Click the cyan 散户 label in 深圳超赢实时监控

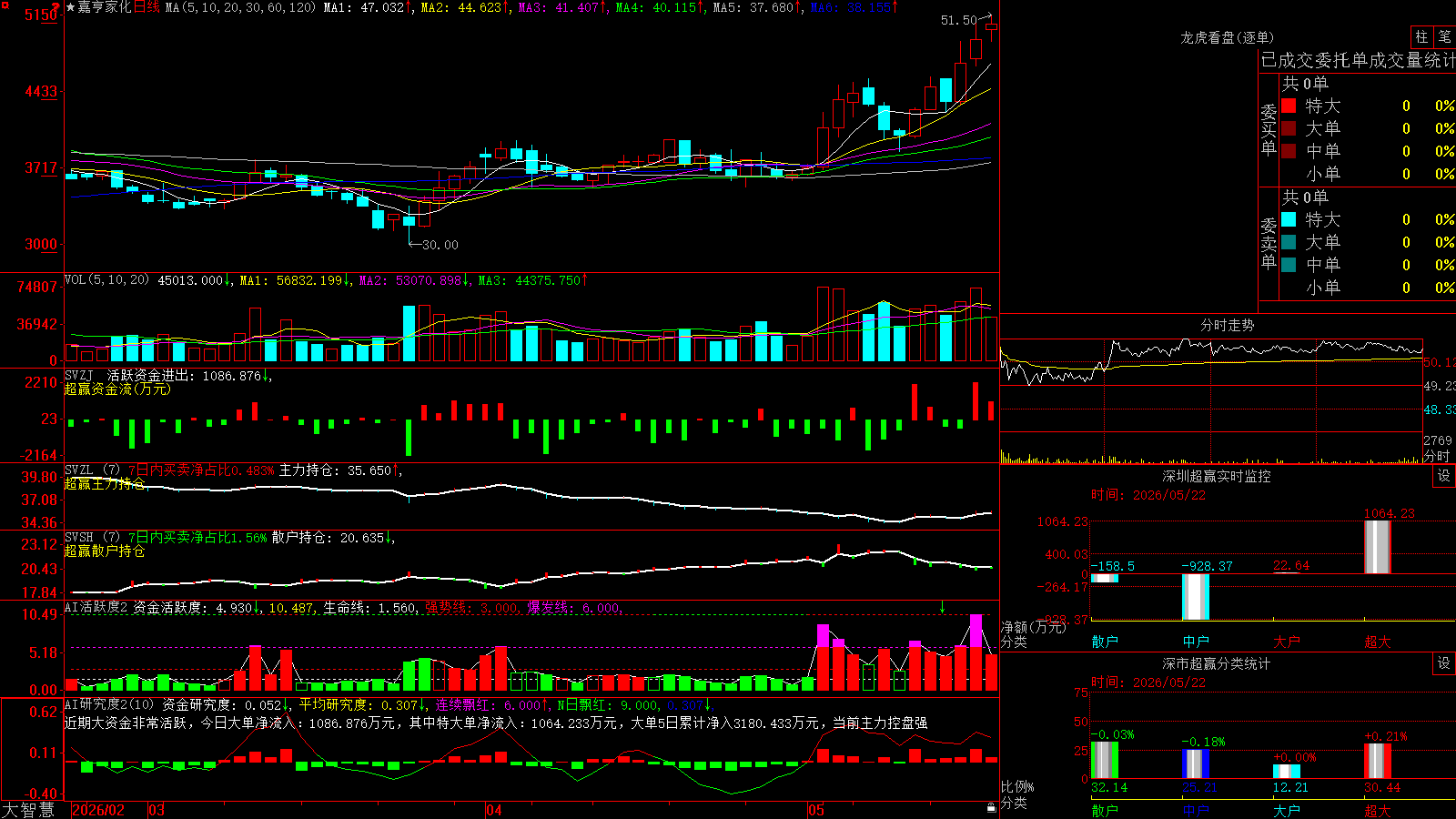[1105, 642]
